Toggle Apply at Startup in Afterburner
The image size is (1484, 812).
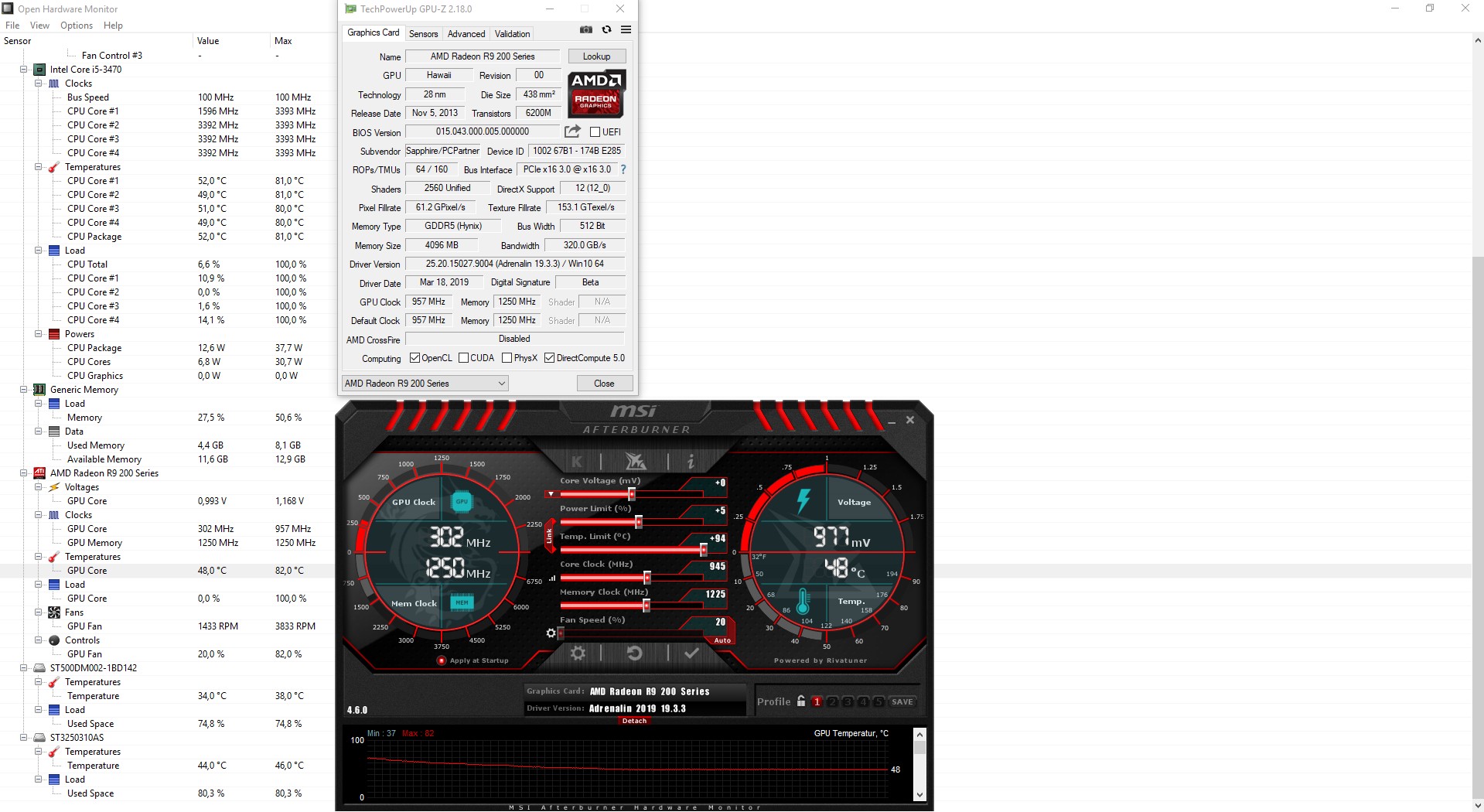(442, 660)
